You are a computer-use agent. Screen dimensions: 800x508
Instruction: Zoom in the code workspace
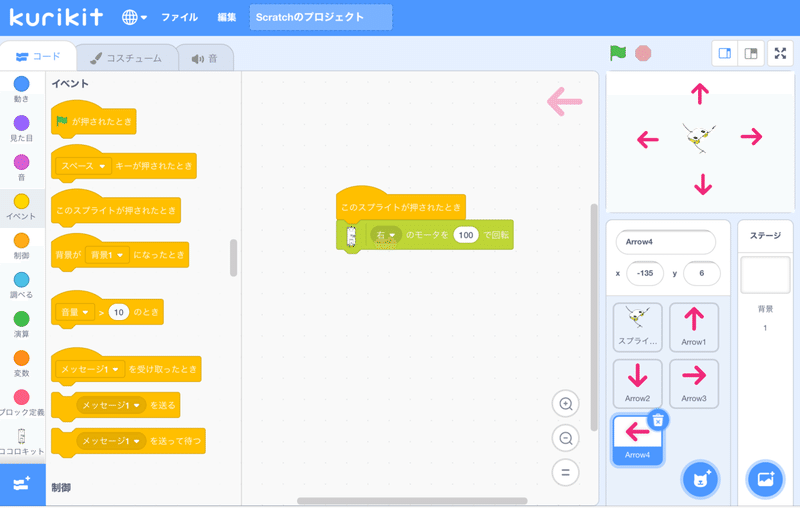click(x=565, y=404)
